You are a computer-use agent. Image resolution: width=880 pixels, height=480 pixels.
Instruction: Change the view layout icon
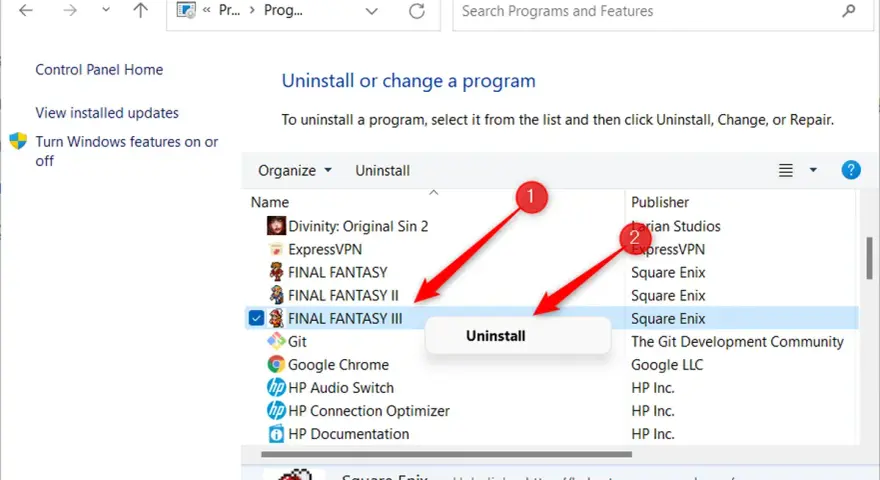click(x=786, y=170)
